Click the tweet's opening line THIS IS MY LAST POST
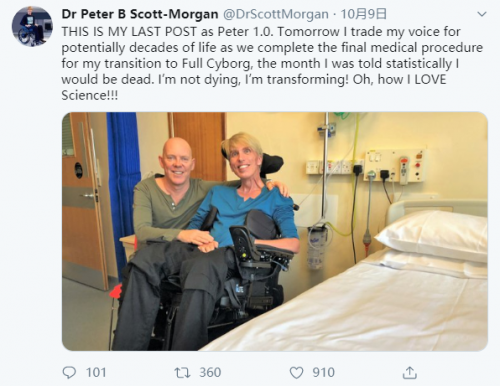Screen dimensions: 500x386 click(x=129, y=32)
